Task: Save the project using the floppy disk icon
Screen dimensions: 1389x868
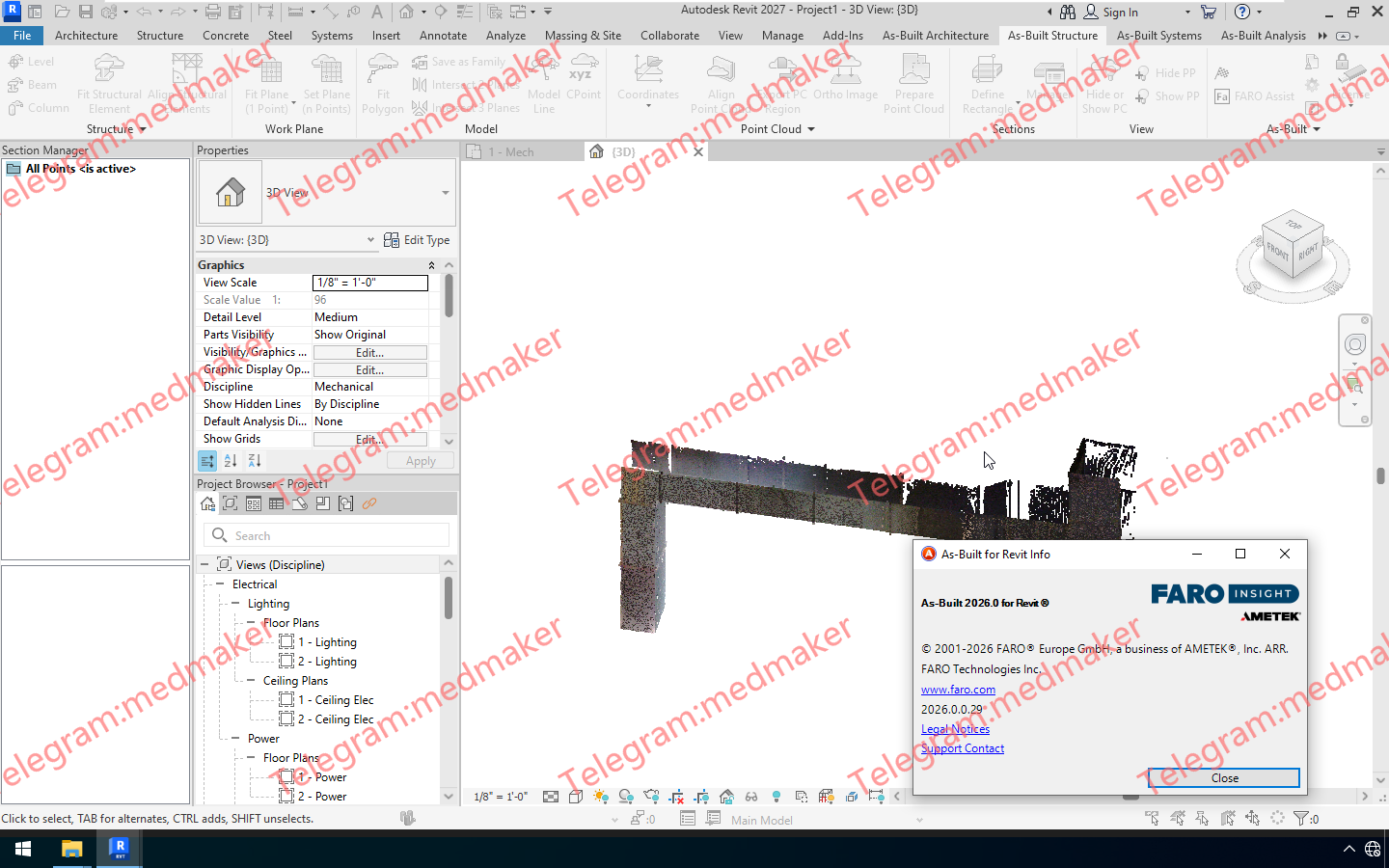Action: click(x=86, y=13)
